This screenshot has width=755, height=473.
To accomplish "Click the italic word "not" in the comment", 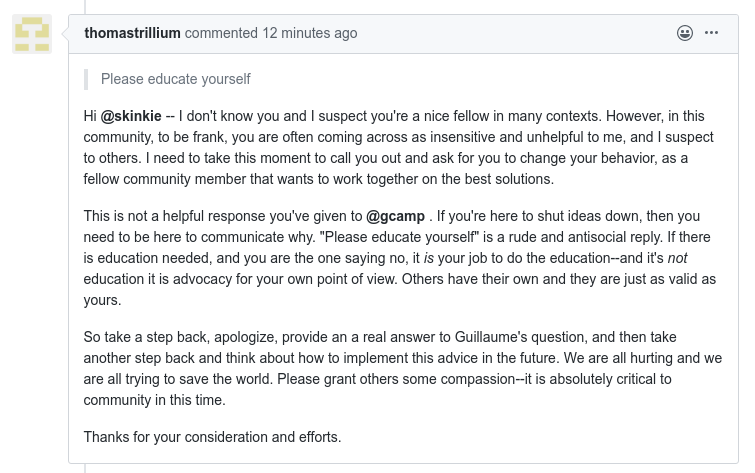I will click(x=677, y=258).
